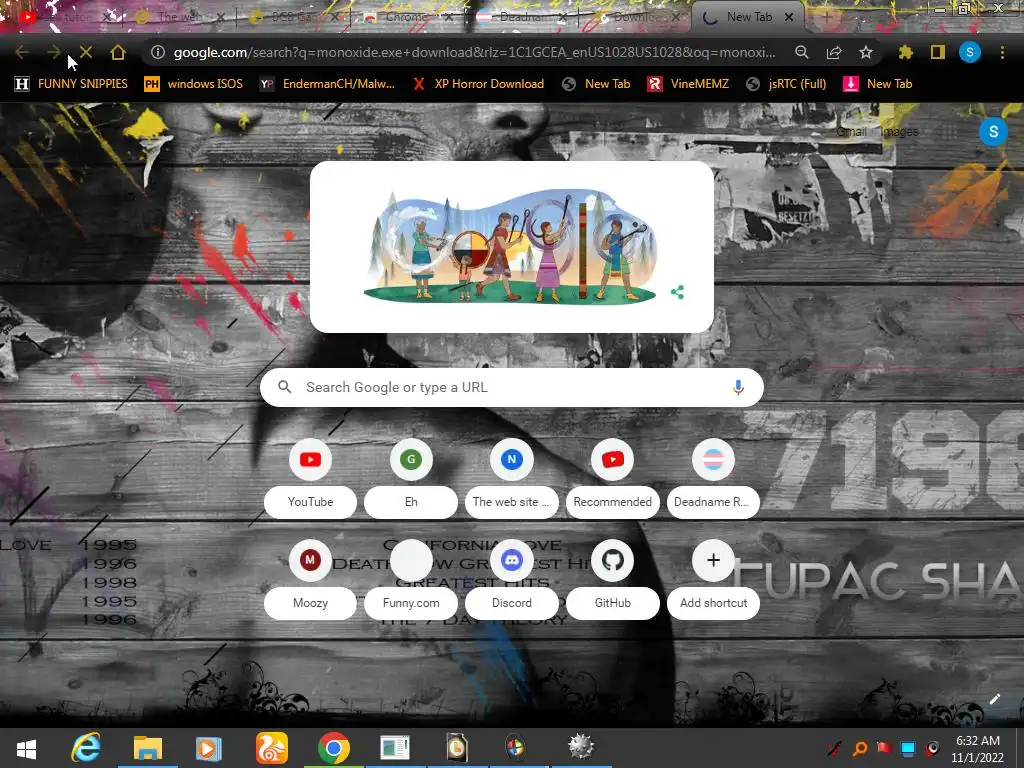Launch Internet Explorer from taskbar

(x=86, y=748)
